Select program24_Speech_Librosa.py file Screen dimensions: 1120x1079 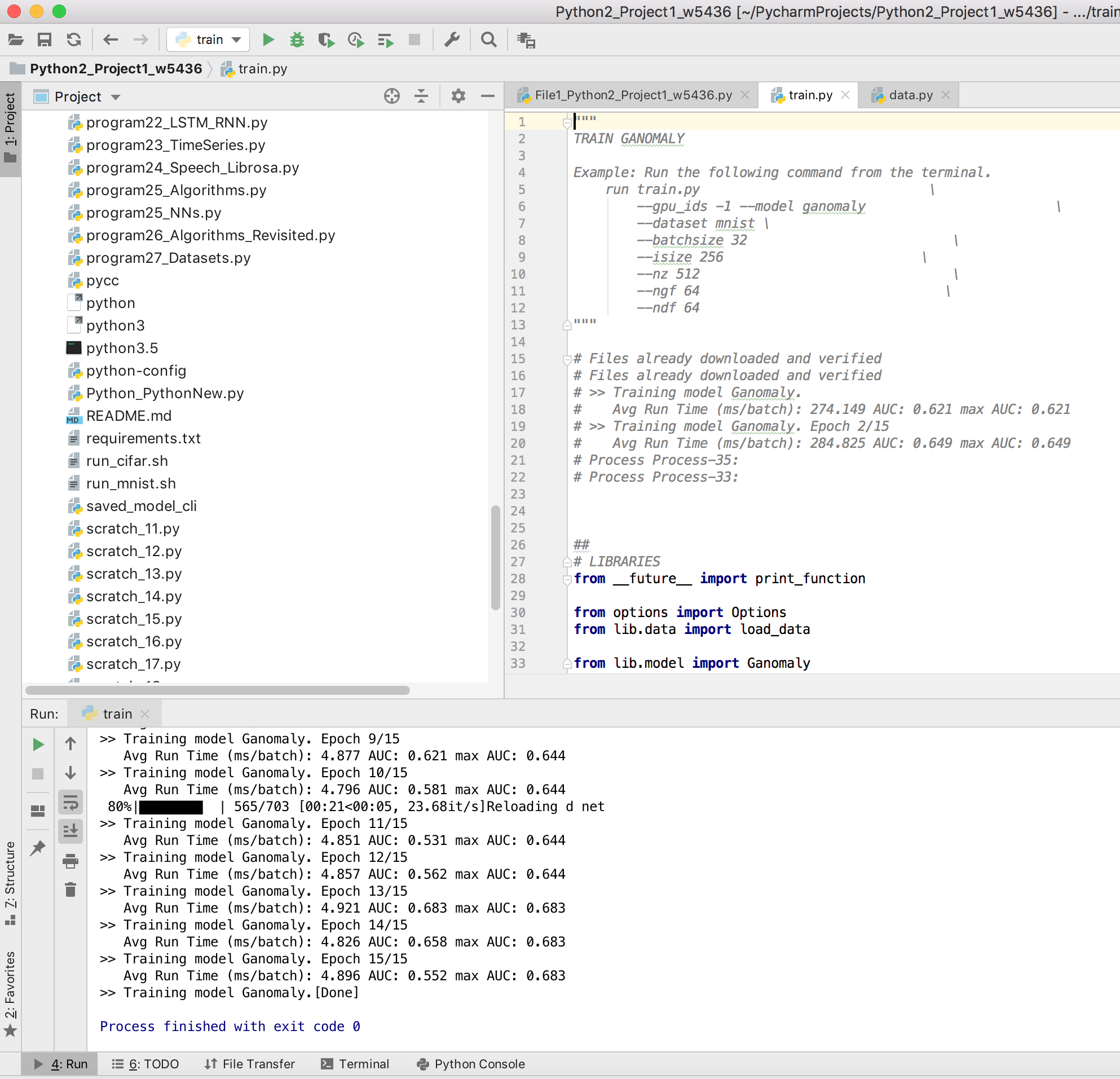click(x=192, y=168)
